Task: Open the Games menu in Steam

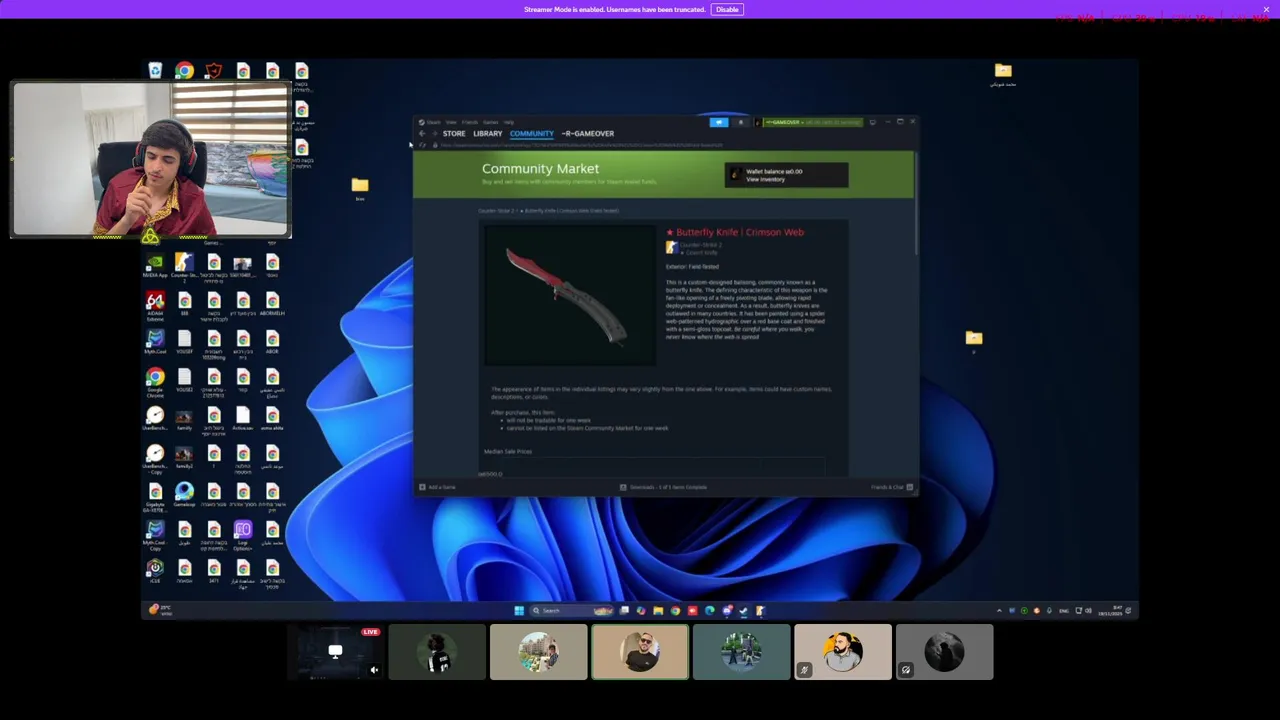Action: [x=490, y=122]
